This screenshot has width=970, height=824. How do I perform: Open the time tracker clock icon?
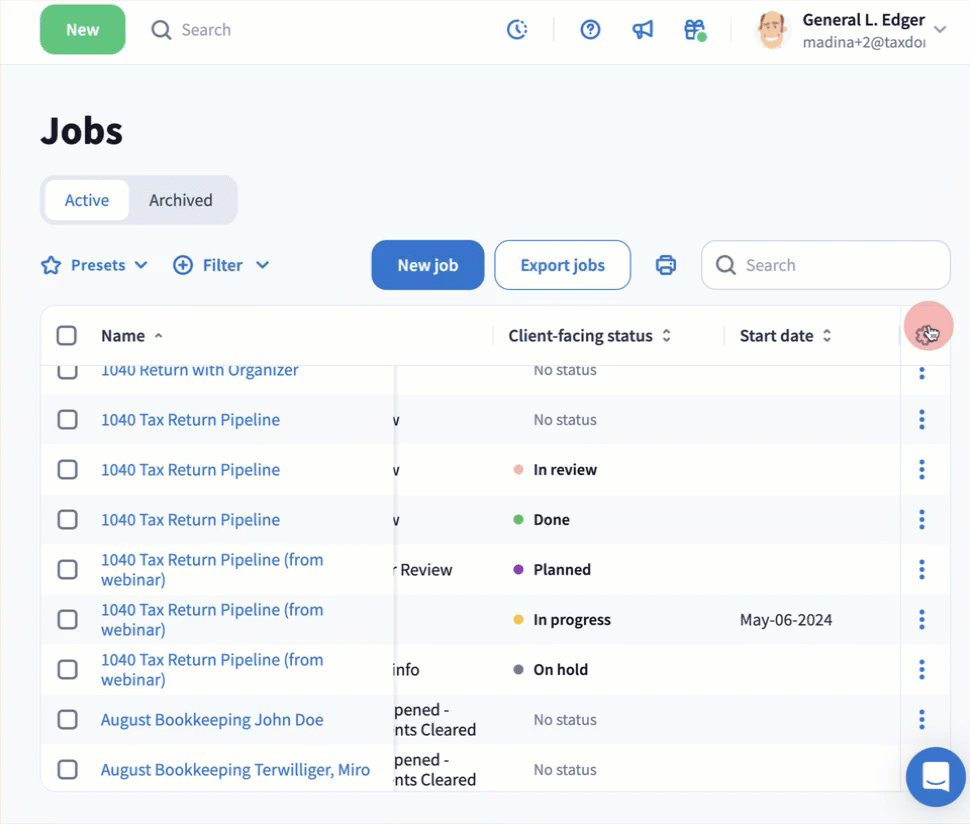517,30
